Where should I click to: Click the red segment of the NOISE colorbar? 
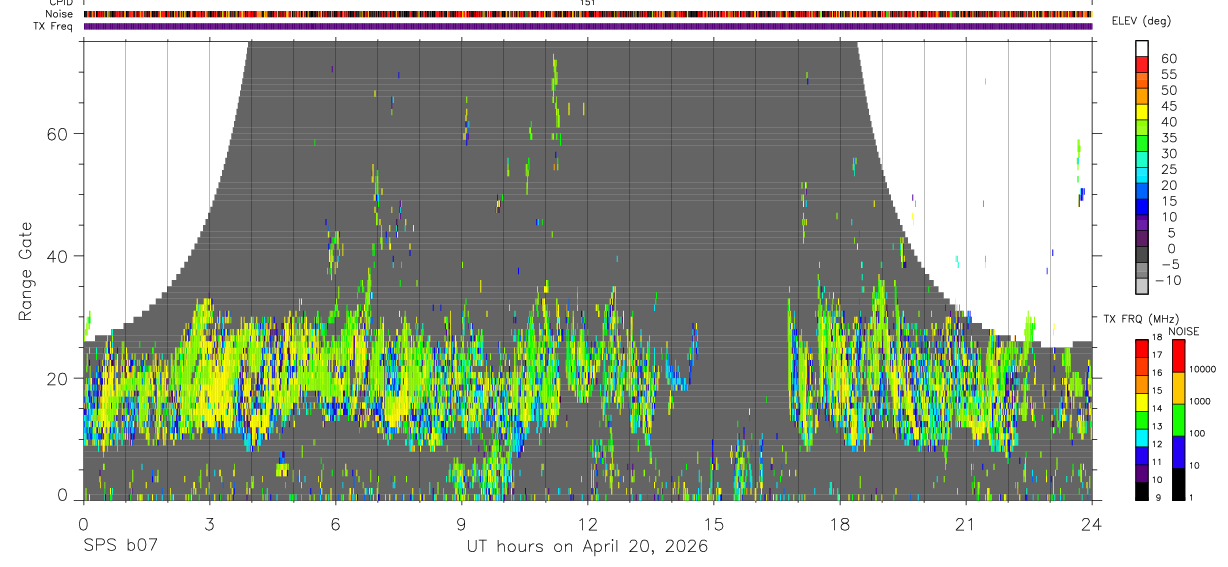(1178, 355)
